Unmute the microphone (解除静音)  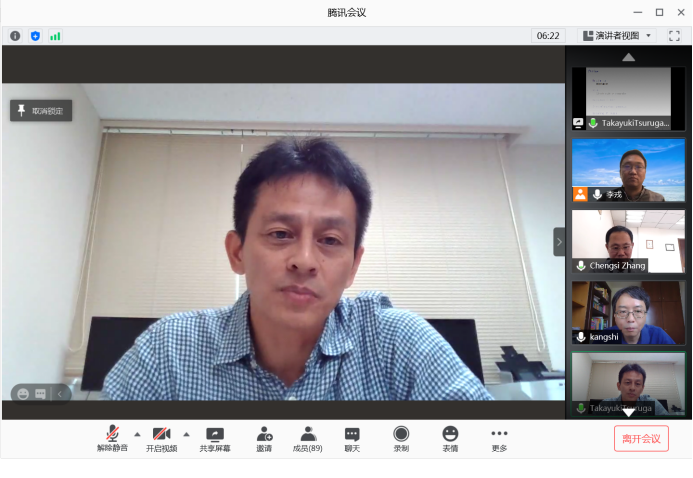pos(112,438)
